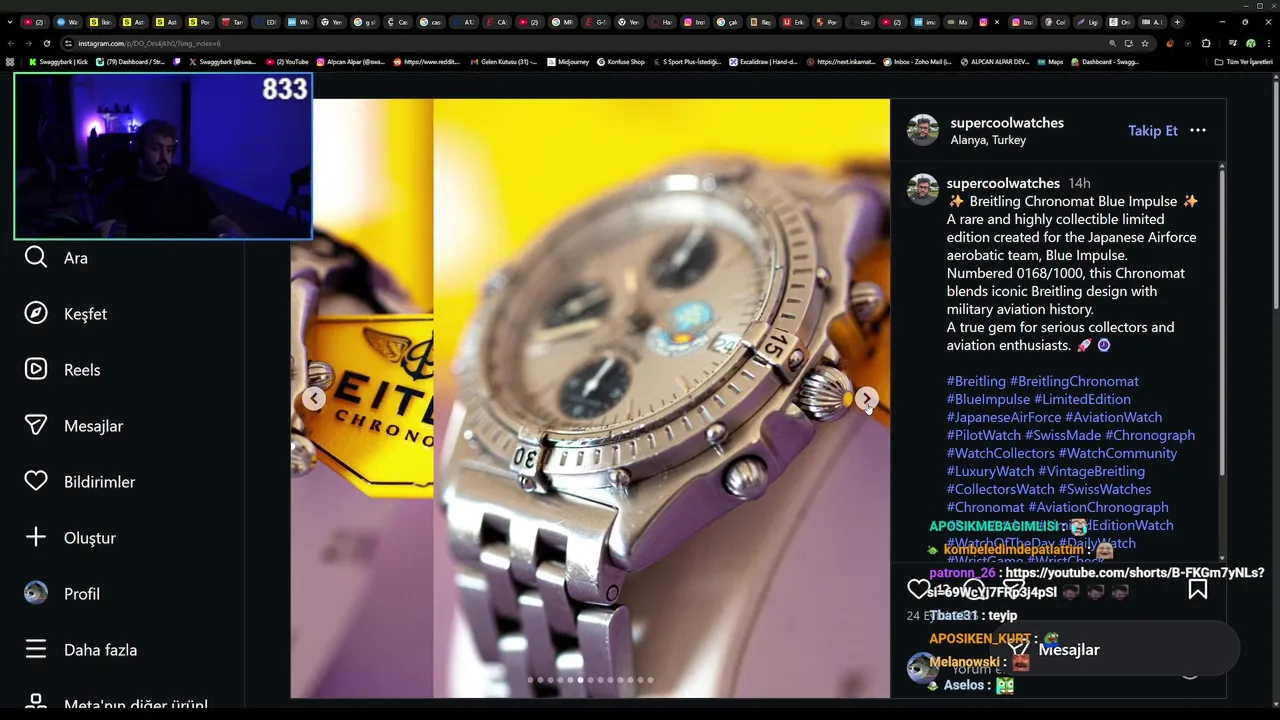The height and width of the screenshot is (720, 1280).
Task: Open Excalidraw bookmark
Action: pos(764,62)
